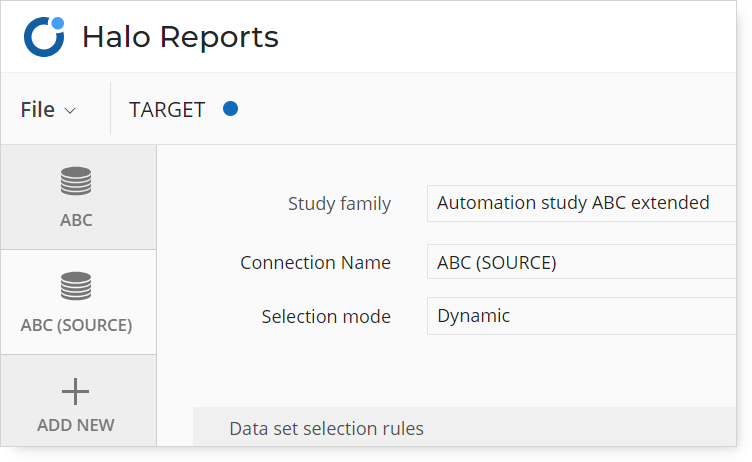The height and width of the screenshot is (462, 752).
Task: Click the Connection Name label
Action: pyautogui.click(x=316, y=262)
